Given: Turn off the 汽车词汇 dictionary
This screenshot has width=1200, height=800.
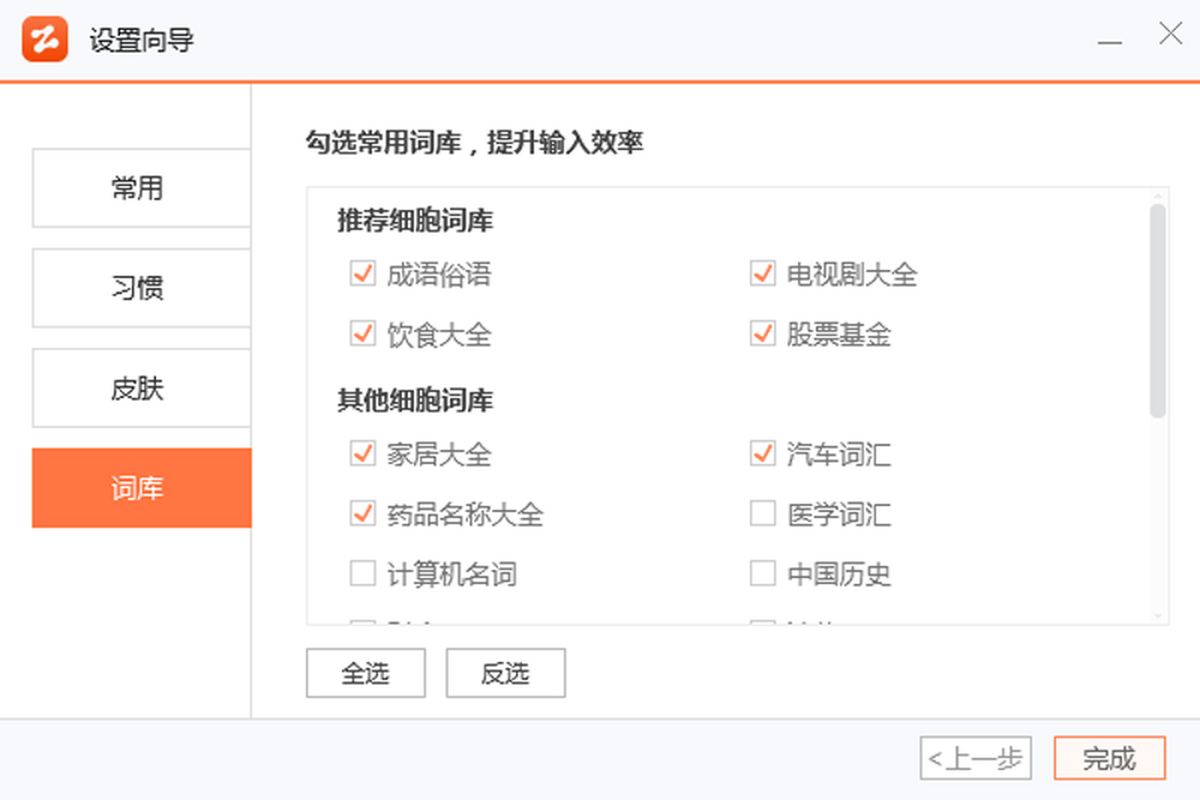Looking at the screenshot, I should pos(763,454).
